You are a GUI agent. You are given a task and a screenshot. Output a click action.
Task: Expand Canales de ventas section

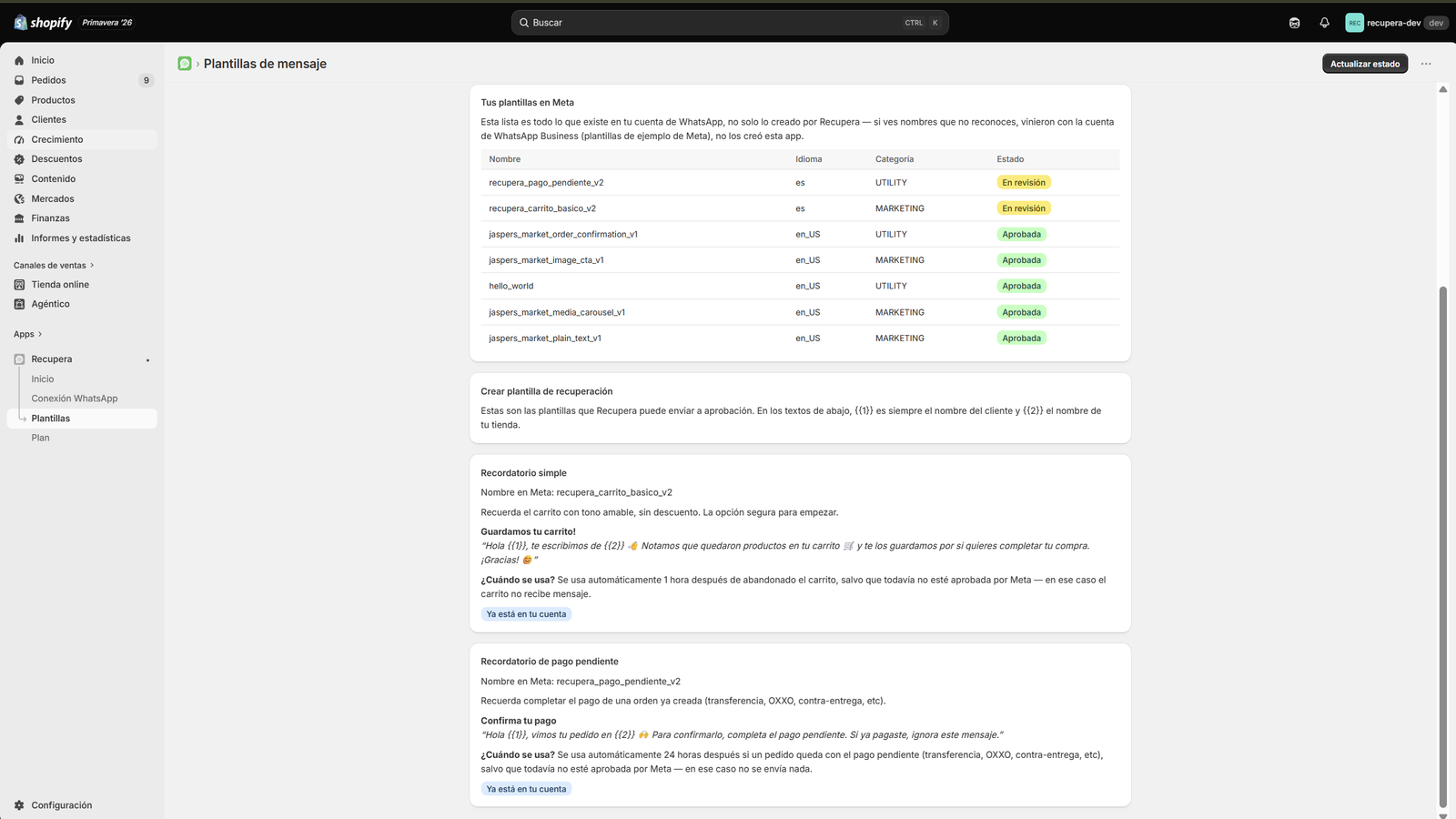point(54,266)
